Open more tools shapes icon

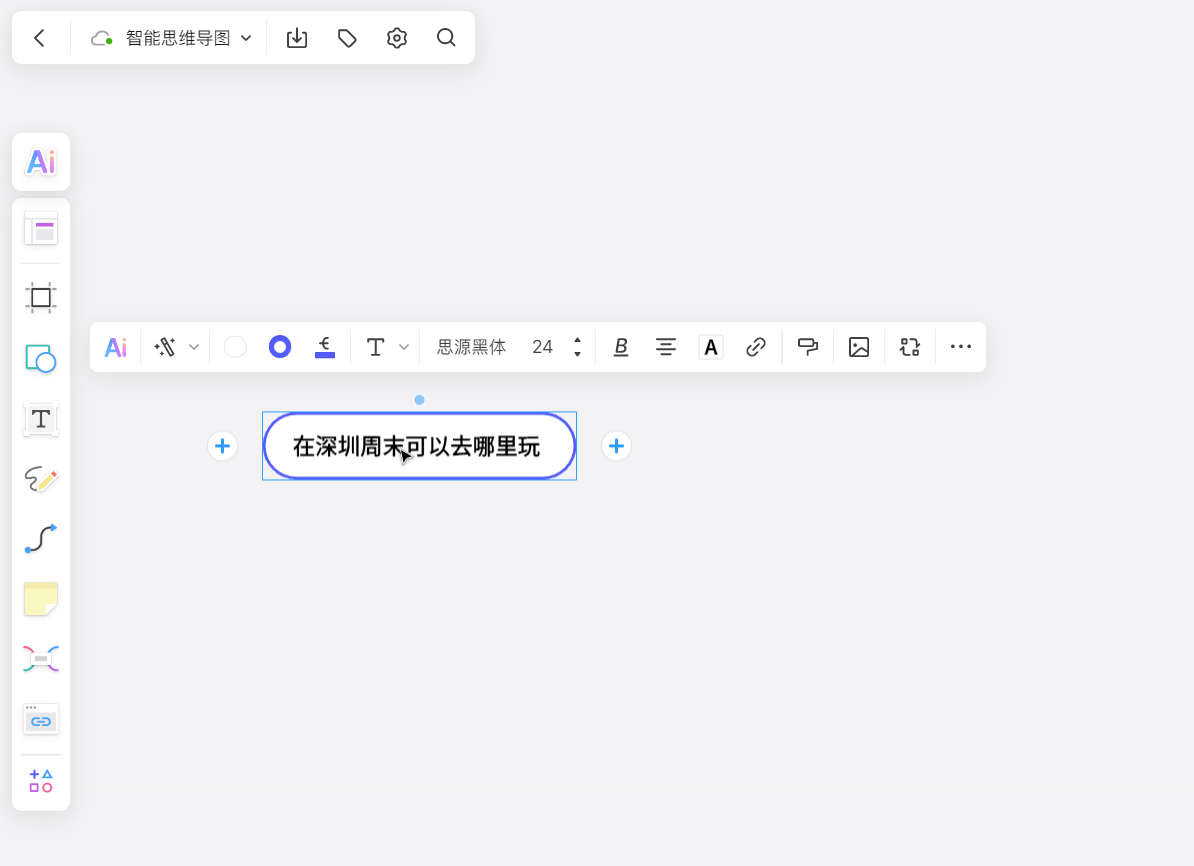click(x=41, y=781)
